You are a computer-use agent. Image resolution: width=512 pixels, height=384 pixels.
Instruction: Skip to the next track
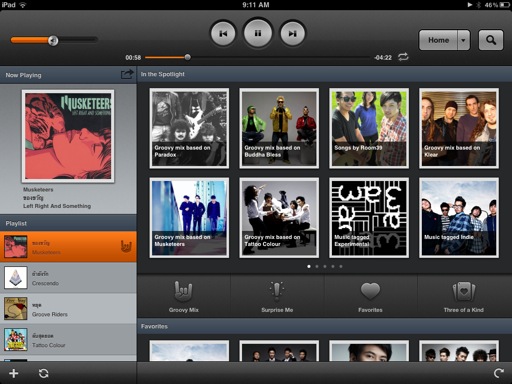tap(292, 33)
